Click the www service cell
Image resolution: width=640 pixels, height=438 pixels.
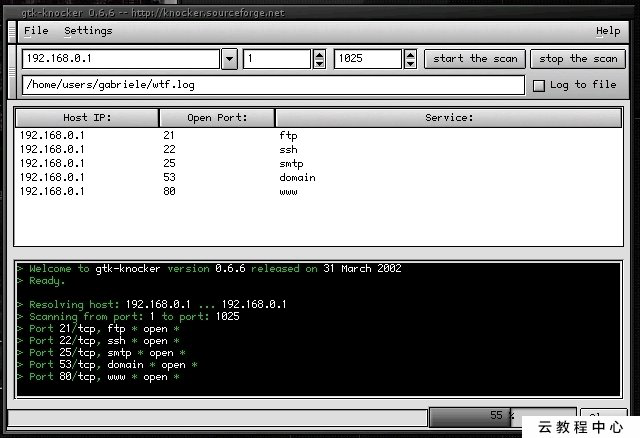point(288,192)
